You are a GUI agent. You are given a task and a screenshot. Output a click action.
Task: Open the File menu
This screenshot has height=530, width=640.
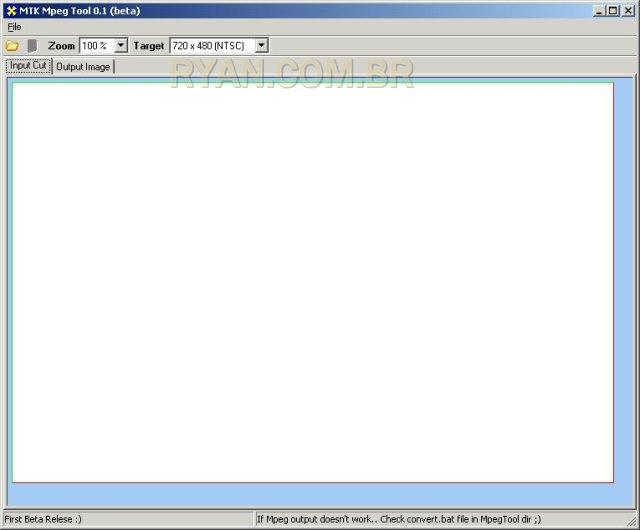[14, 27]
